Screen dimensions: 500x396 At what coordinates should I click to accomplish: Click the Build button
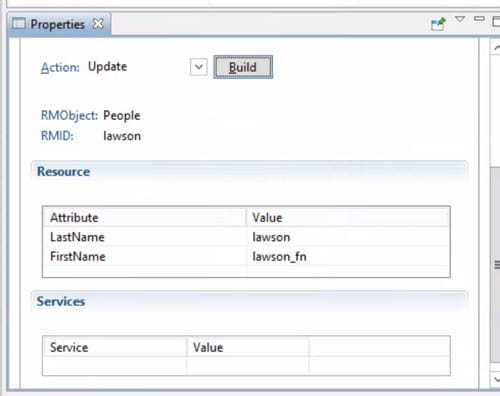[243, 67]
